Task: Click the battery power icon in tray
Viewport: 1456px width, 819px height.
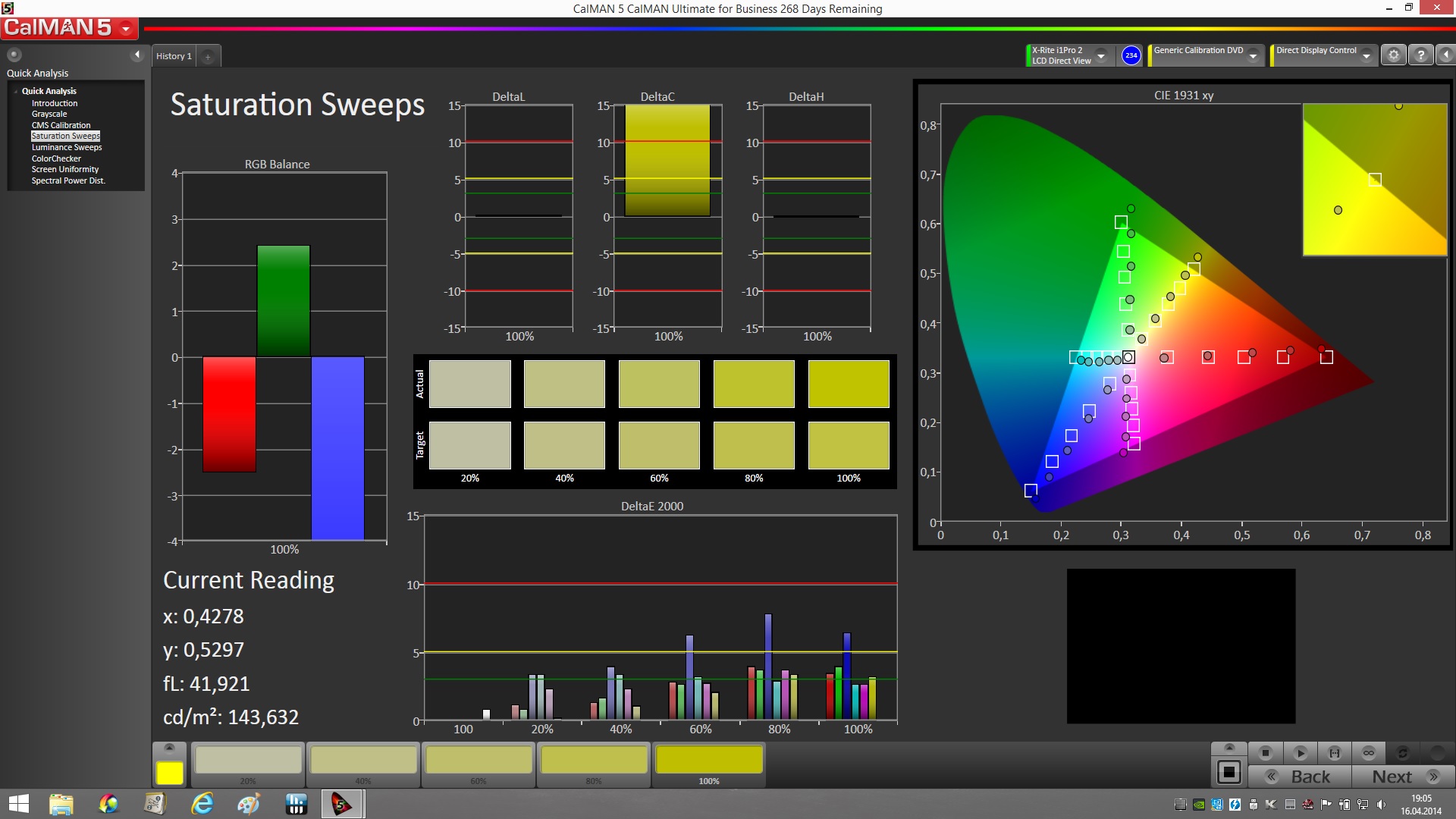Action: tap(1345, 805)
